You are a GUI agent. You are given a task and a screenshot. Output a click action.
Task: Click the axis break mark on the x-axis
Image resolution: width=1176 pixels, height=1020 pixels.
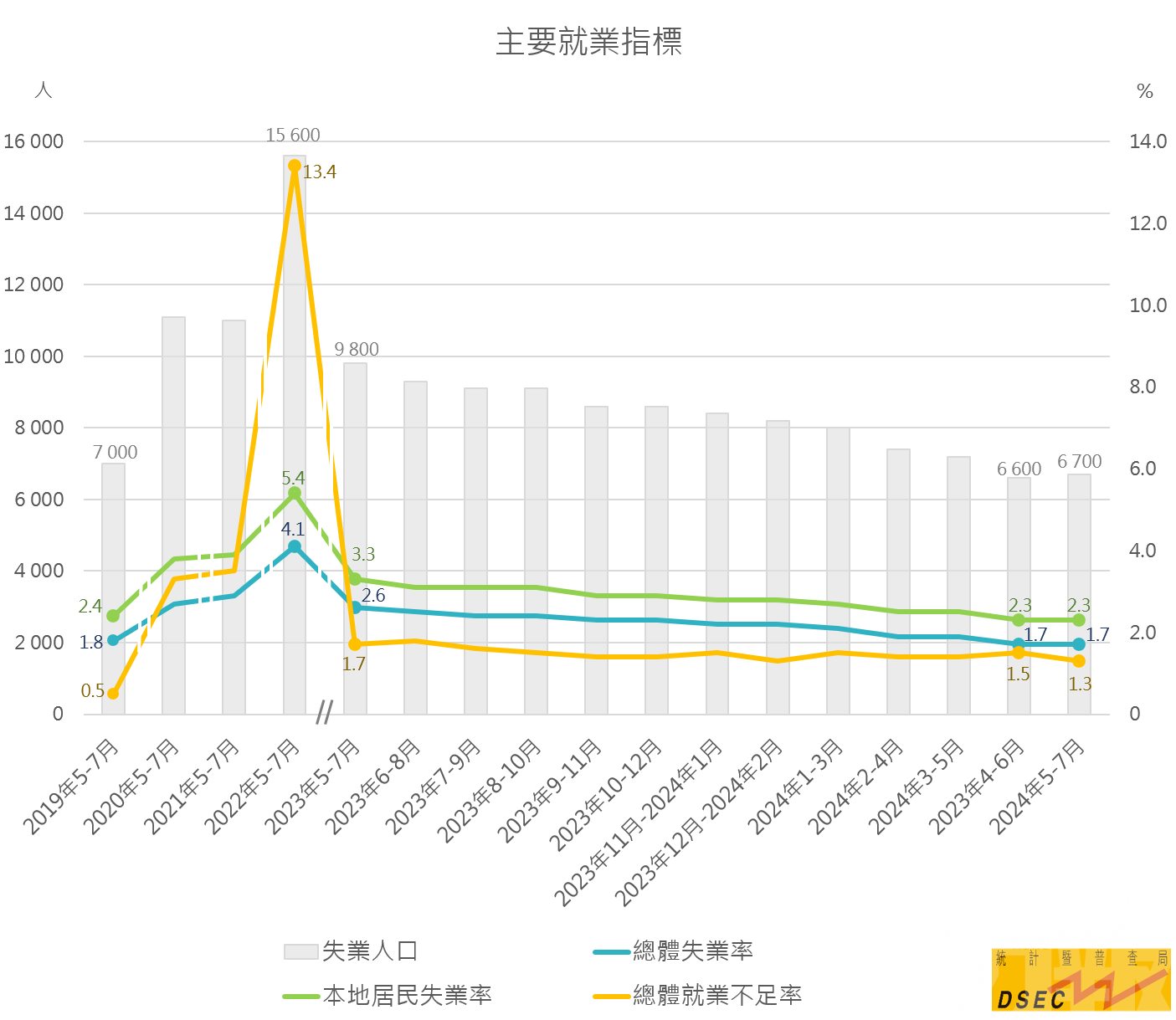point(325,713)
